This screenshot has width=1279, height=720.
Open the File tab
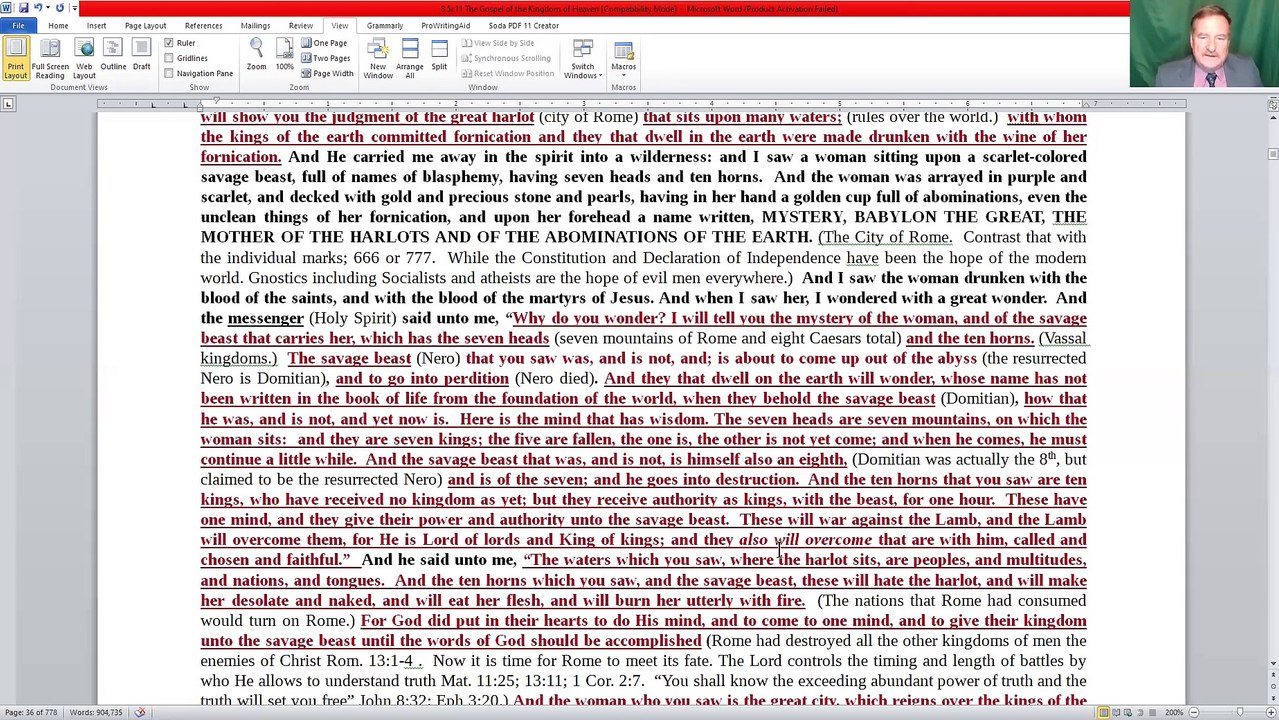point(18,25)
